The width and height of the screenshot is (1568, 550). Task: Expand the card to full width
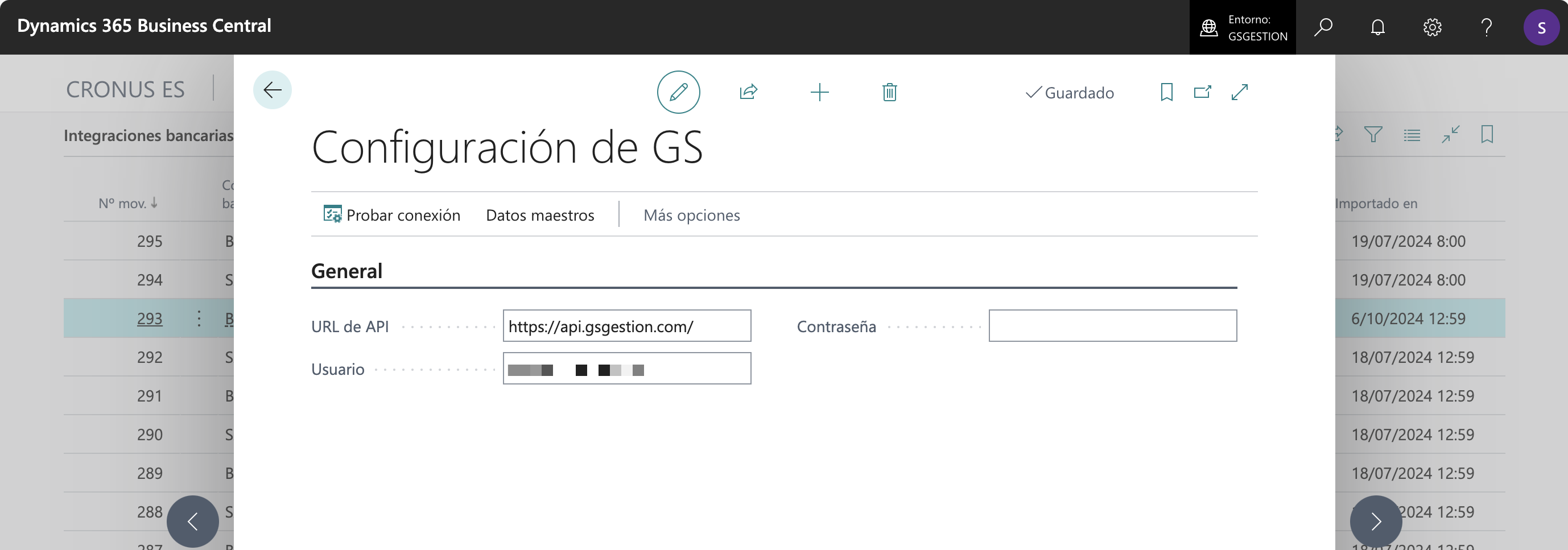tap(1239, 93)
